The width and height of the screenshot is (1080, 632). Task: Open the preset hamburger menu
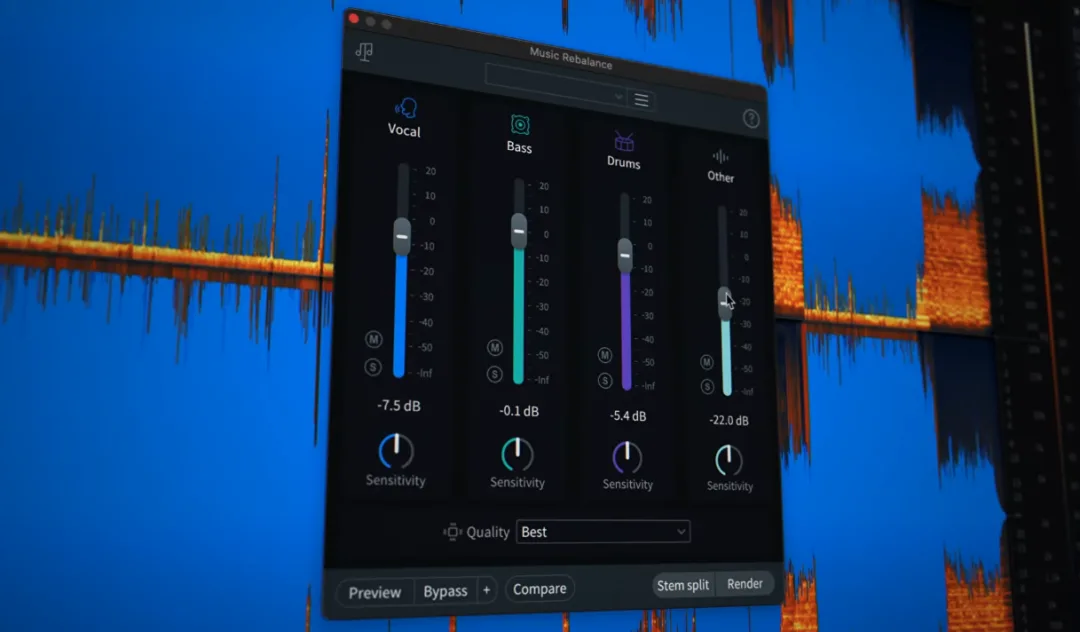point(641,101)
